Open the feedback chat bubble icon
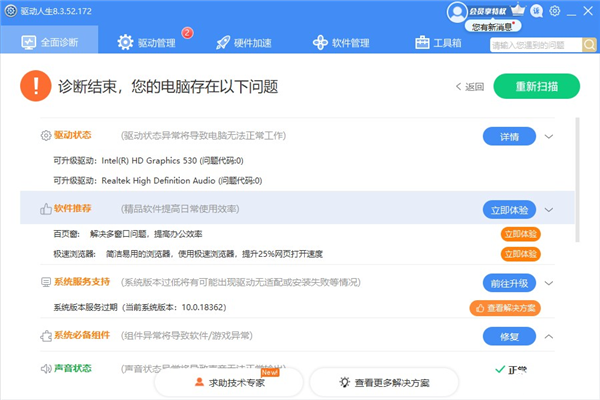 coord(536,11)
